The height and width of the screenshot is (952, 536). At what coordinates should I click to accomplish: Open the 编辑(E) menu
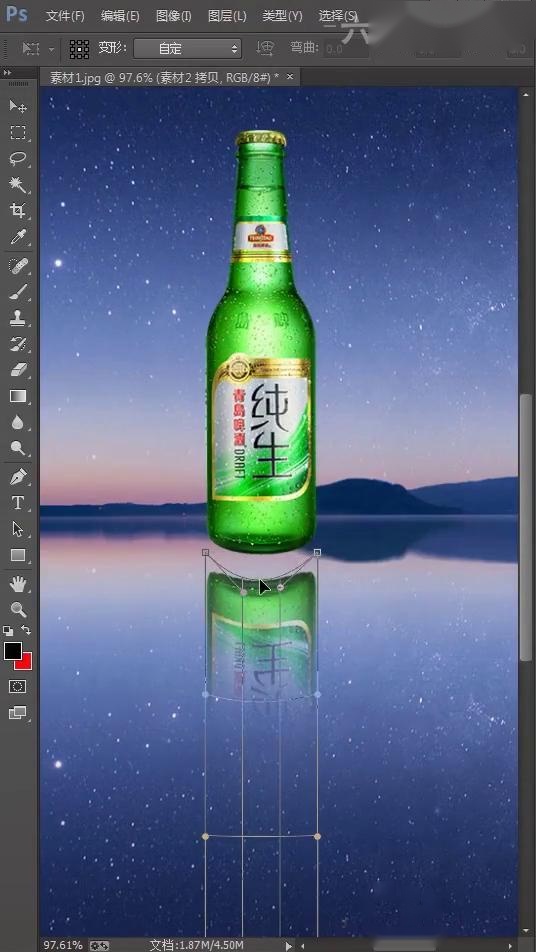coord(120,16)
